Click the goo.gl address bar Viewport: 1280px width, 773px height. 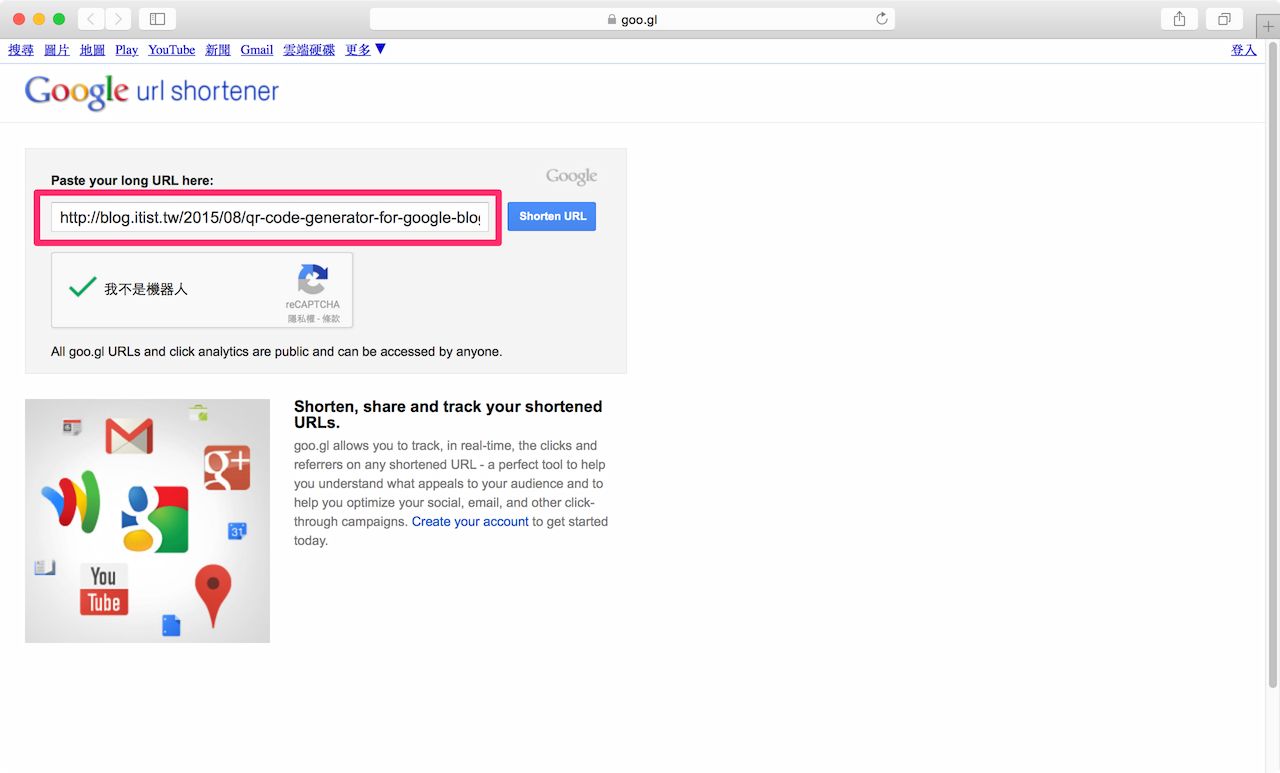click(632, 19)
